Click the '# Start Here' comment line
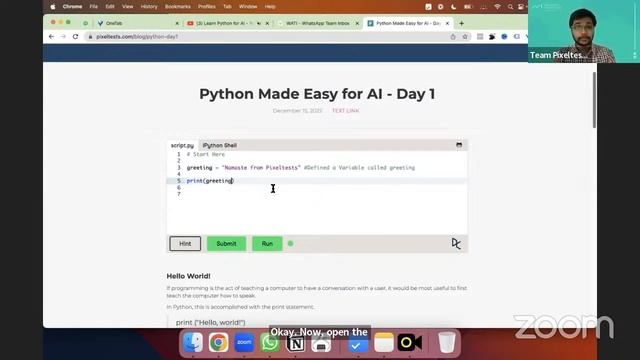Image resolution: width=640 pixels, height=360 pixels. point(206,154)
